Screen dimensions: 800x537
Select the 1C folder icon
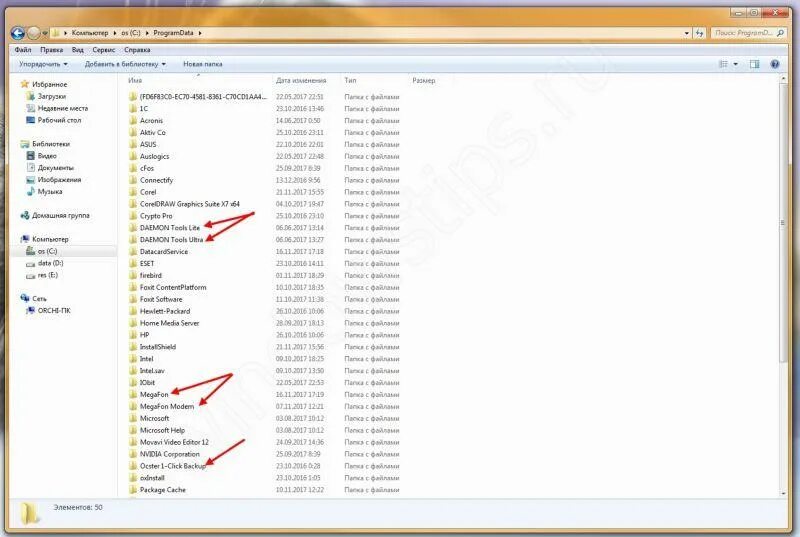[133, 109]
